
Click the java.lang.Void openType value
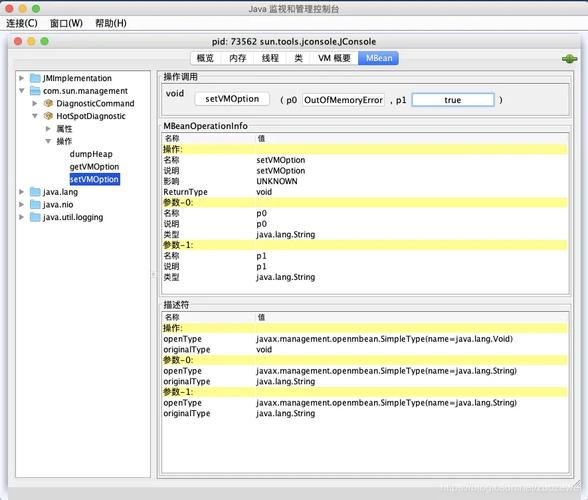(x=384, y=339)
